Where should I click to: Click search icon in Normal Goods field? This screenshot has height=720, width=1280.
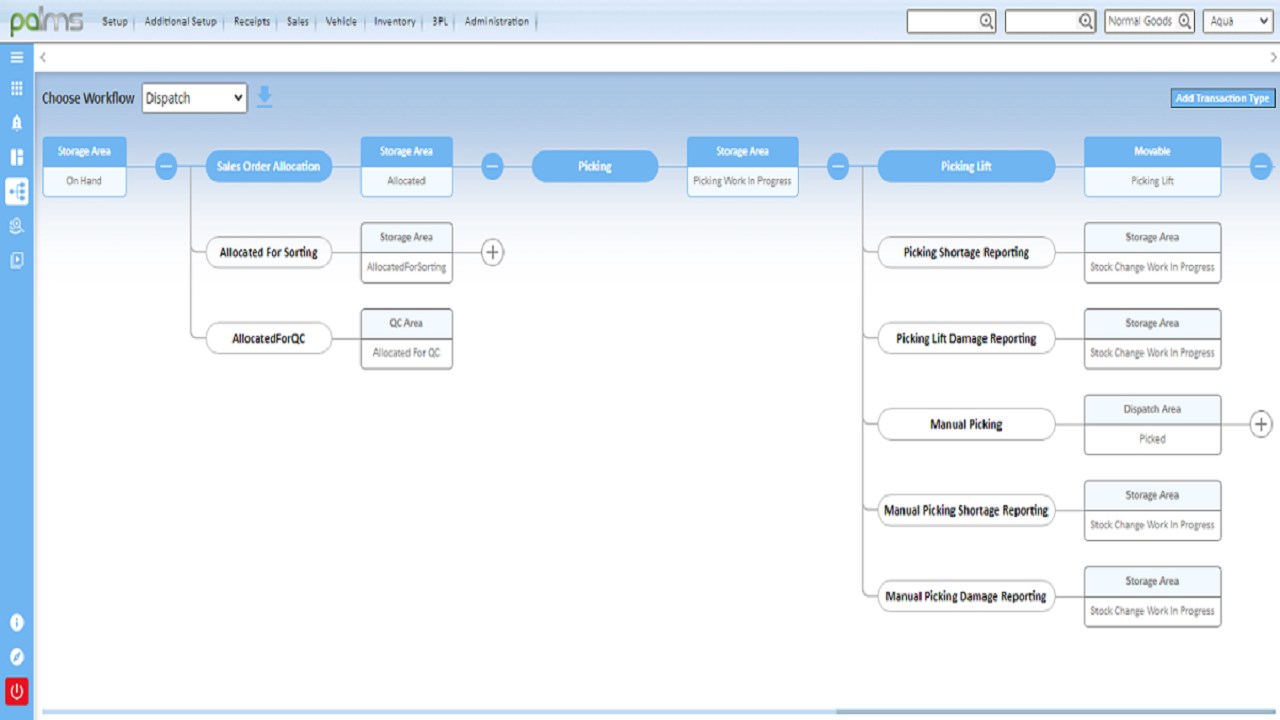(1184, 21)
